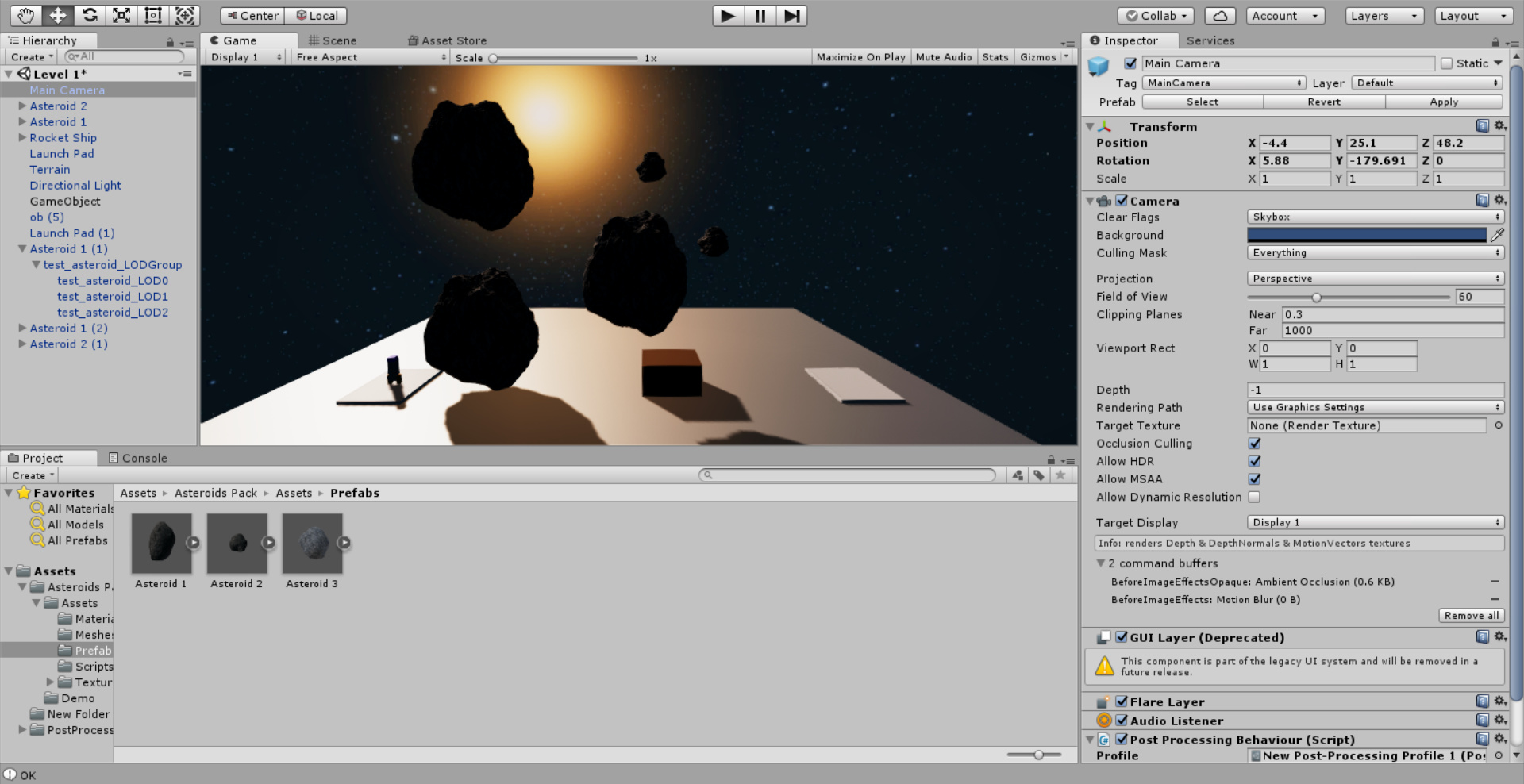This screenshot has height=784, width=1524.
Task: Open the Console tab
Action: [137, 458]
